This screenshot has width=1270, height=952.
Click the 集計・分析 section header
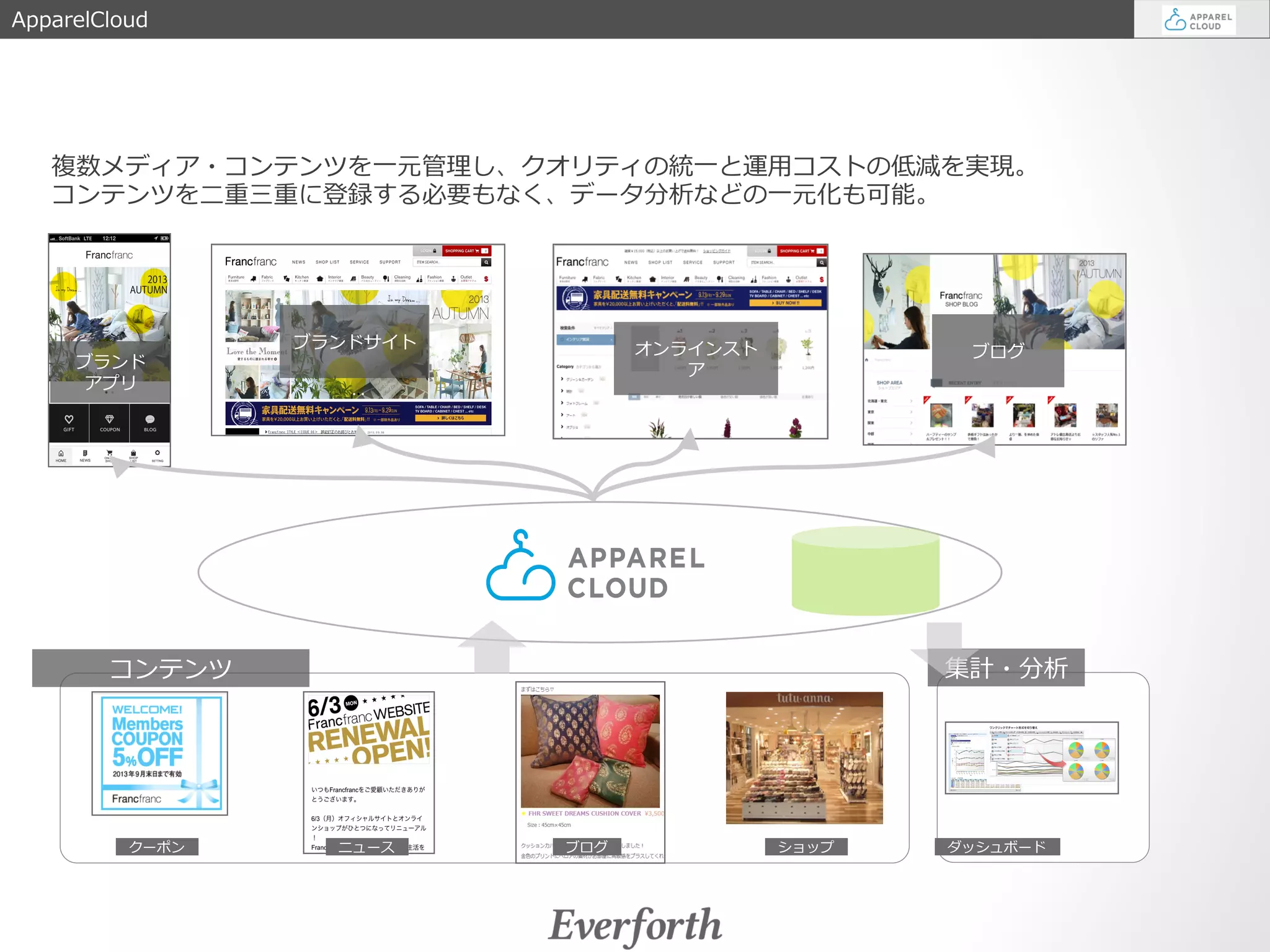coord(1006,668)
